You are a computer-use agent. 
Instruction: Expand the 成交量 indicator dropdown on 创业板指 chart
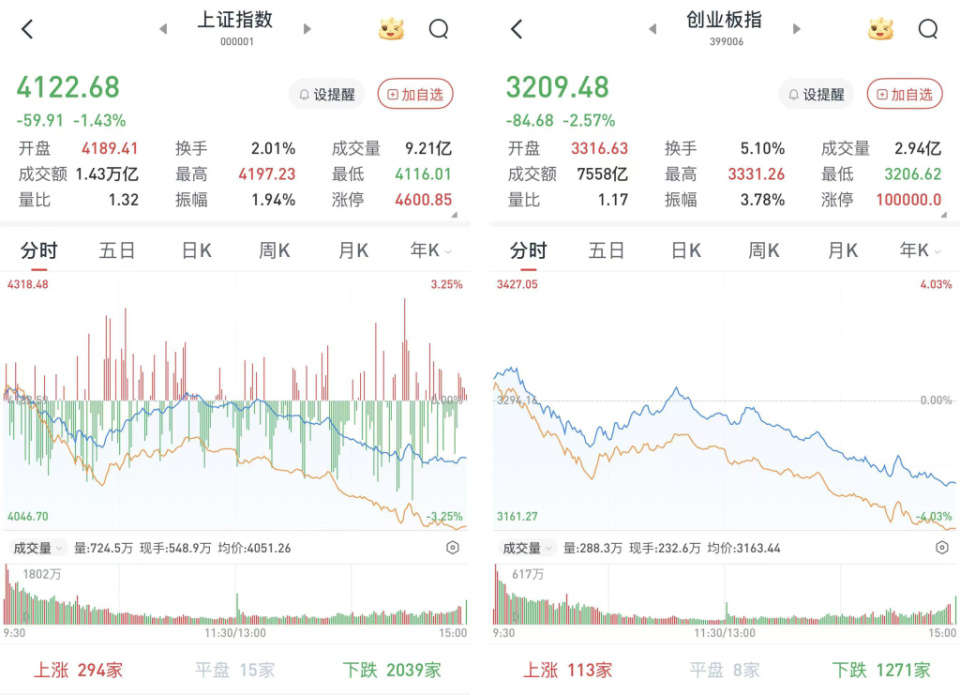[527, 548]
